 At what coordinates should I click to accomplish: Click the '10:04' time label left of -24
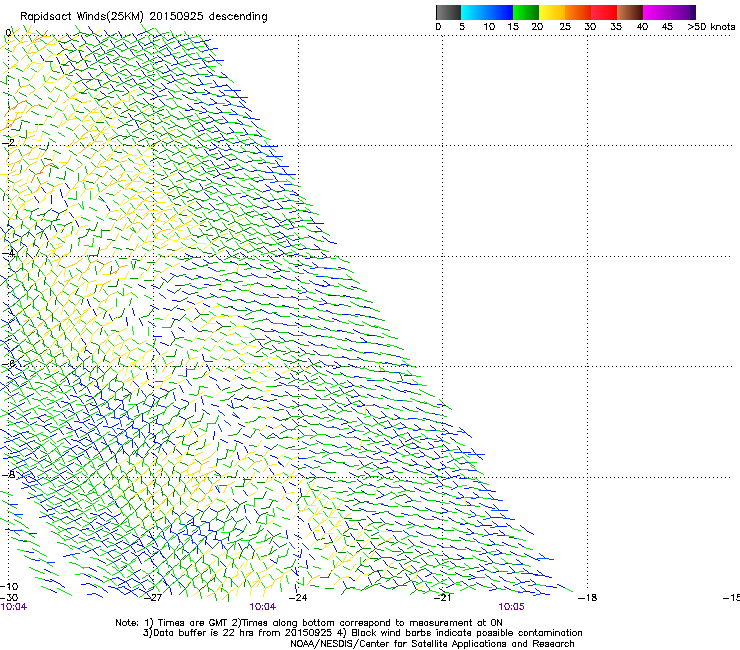click(263, 607)
